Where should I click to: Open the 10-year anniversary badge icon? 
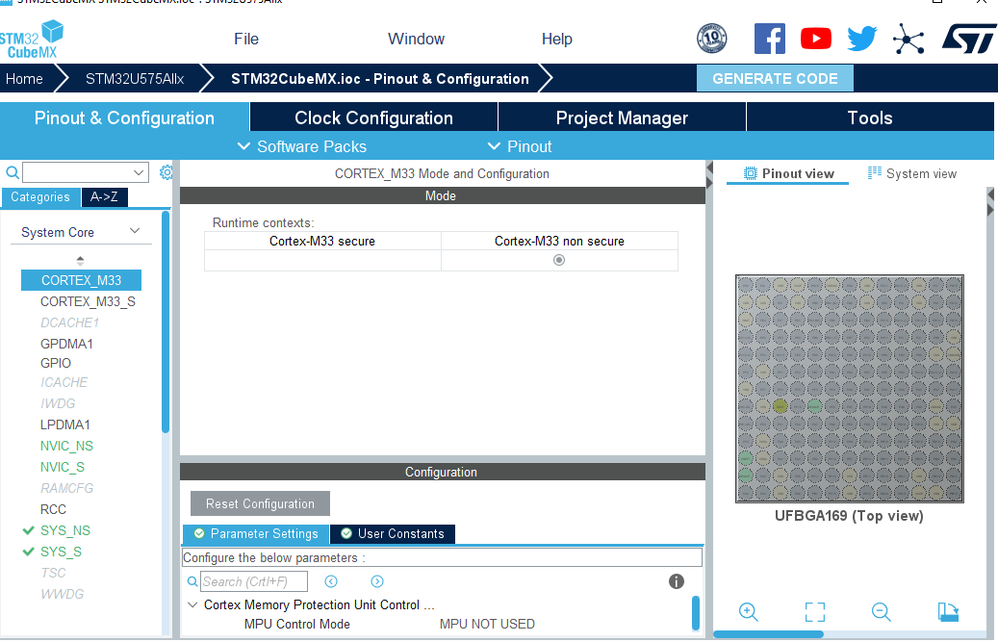pyautogui.click(x=712, y=38)
